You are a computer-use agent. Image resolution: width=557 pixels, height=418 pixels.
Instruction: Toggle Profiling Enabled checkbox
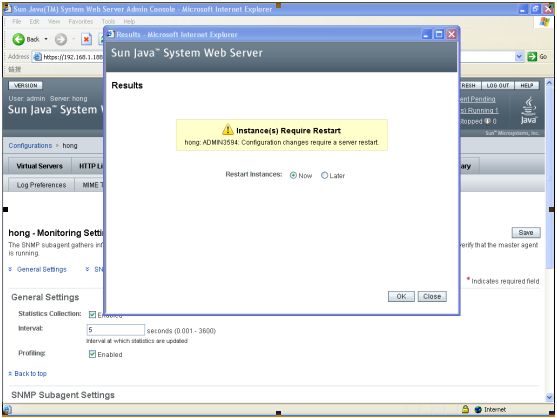coord(92,354)
